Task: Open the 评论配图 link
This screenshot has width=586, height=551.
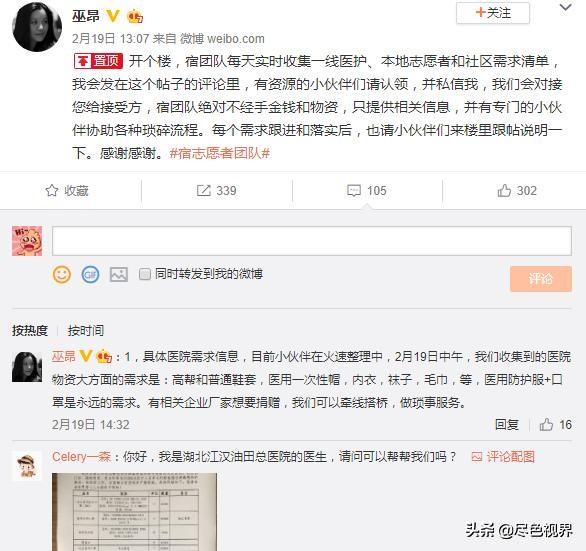Action: coord(503,456)
